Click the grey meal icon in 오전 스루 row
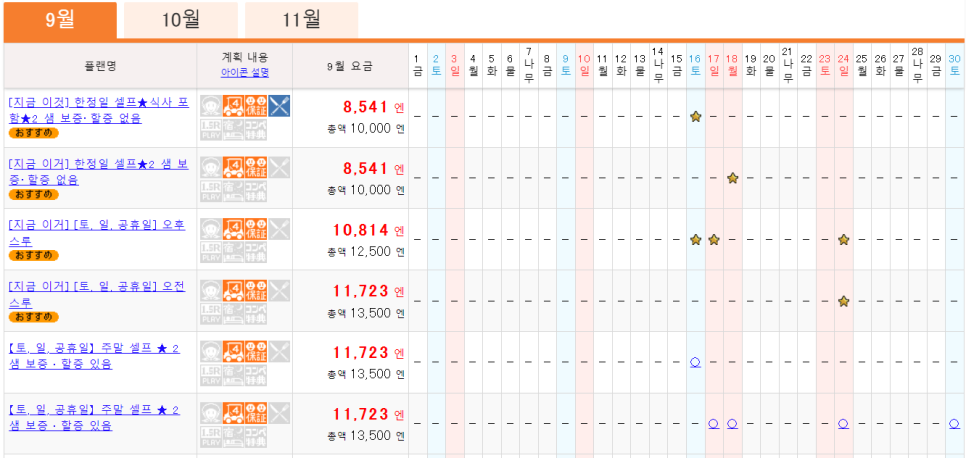This screenshot has height=458, width=966. point(279,291)
